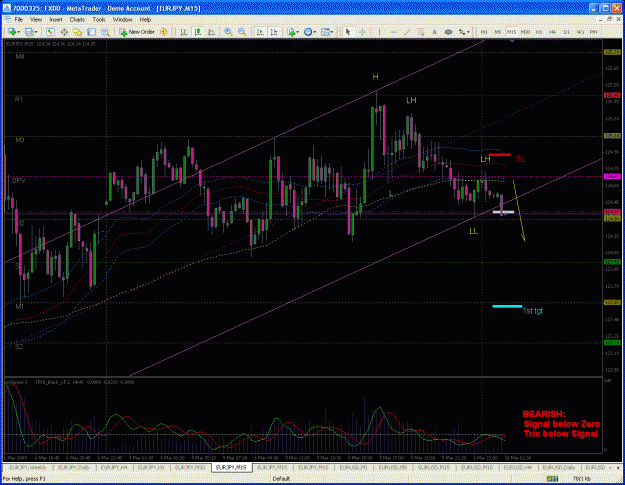625x485 pixels.
Task: Switch chart to line chart
Action: pos(211,32)
